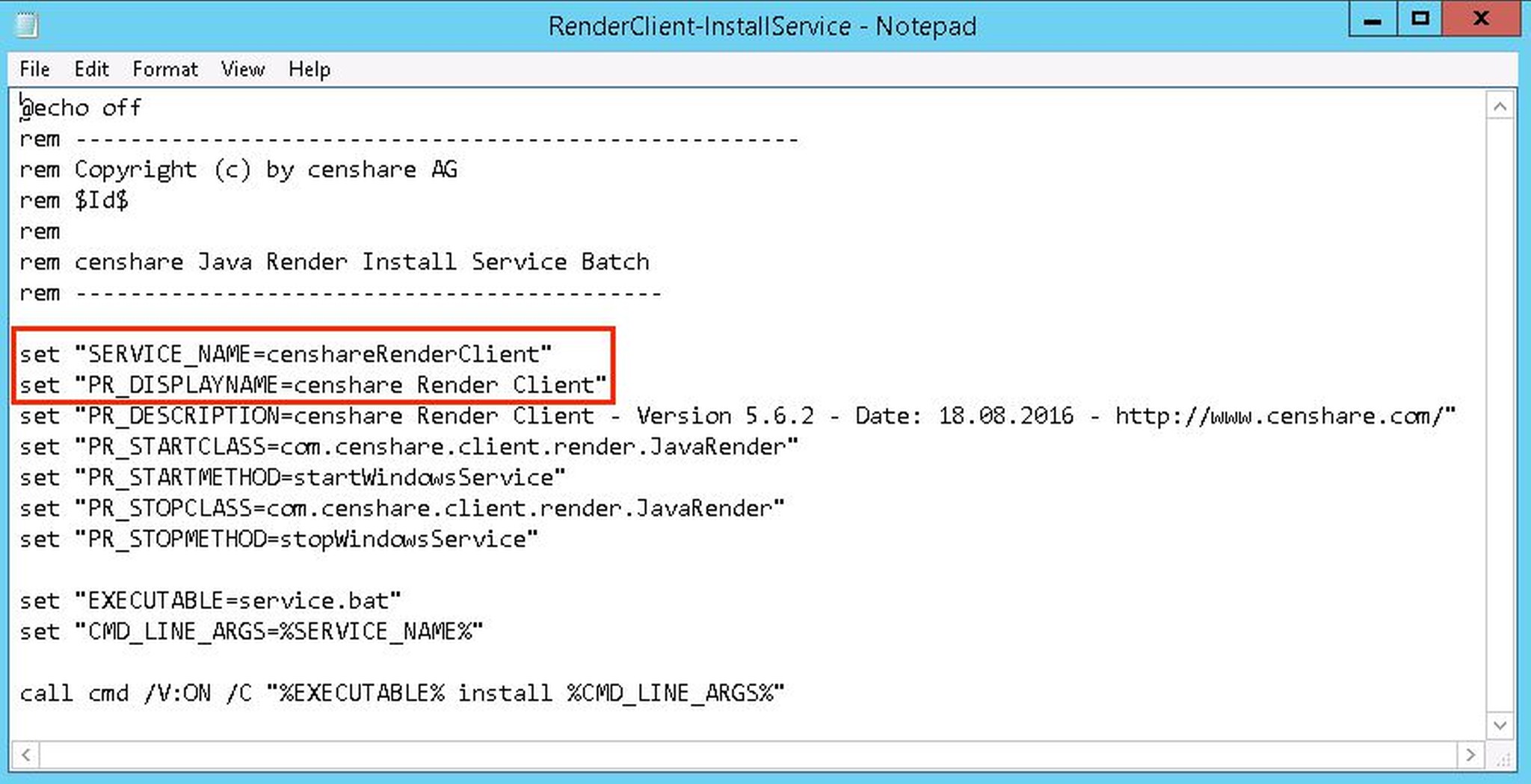Click the vertical scrollbar down arrow
The image size is (1531, 784).
pyautogui.click(x=1500, y=725)
